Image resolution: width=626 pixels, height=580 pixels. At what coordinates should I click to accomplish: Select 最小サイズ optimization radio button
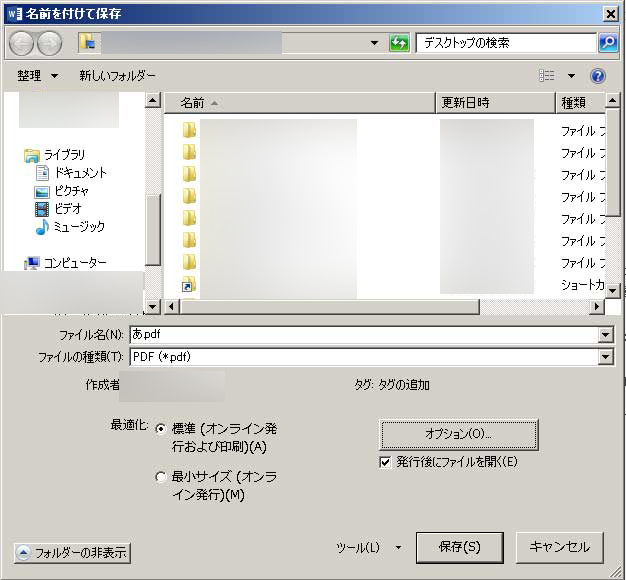[161, 478]
